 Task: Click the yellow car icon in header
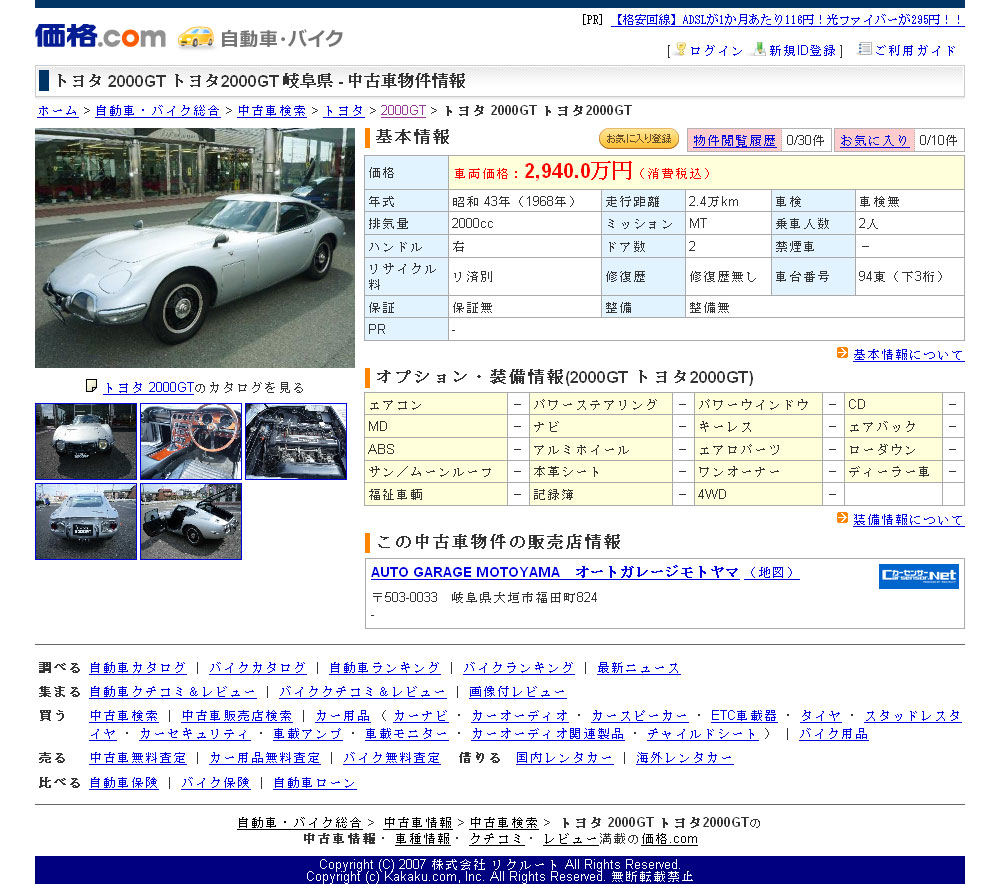[x=196, y=36]
